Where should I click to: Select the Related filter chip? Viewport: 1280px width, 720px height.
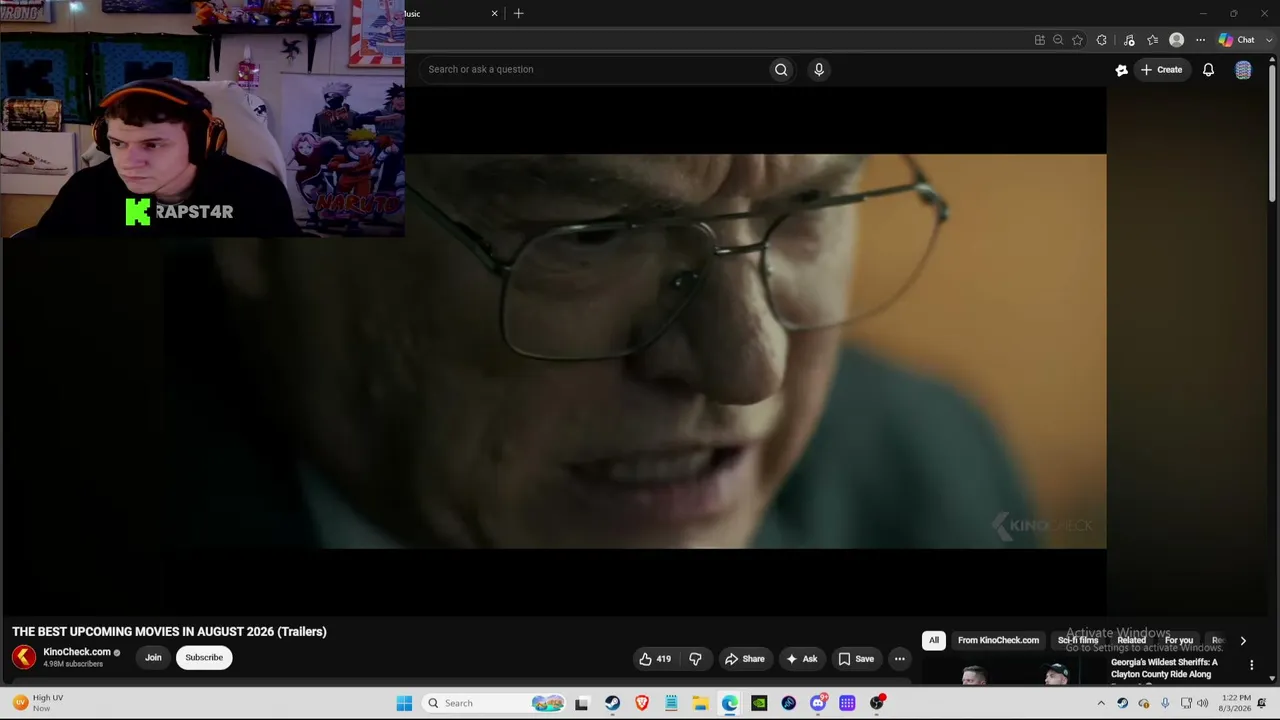pos(1132,640)
